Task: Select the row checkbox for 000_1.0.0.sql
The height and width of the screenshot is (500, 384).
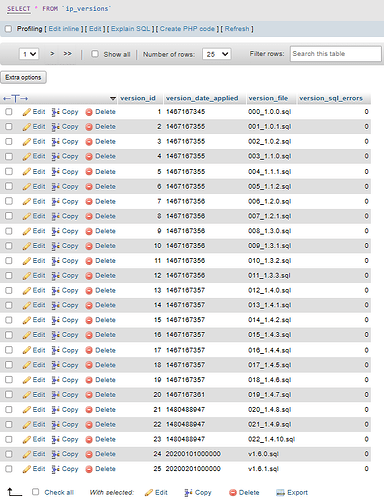Action: coord(9,112)
